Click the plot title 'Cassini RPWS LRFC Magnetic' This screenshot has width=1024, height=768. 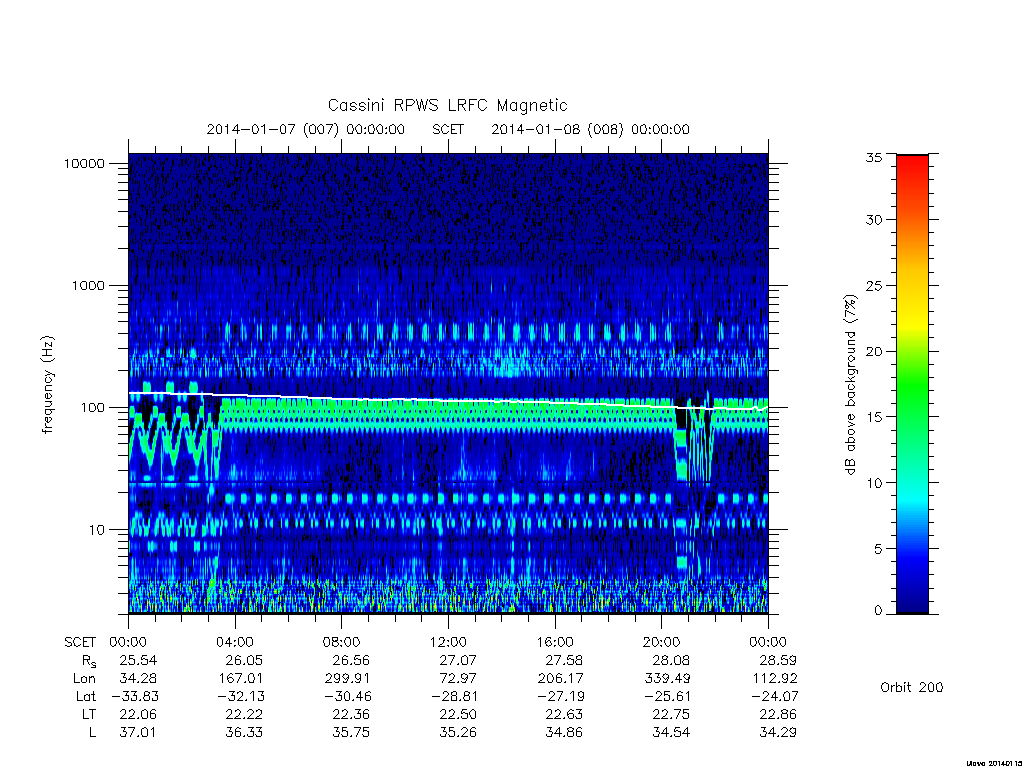(x=447, y=106)
